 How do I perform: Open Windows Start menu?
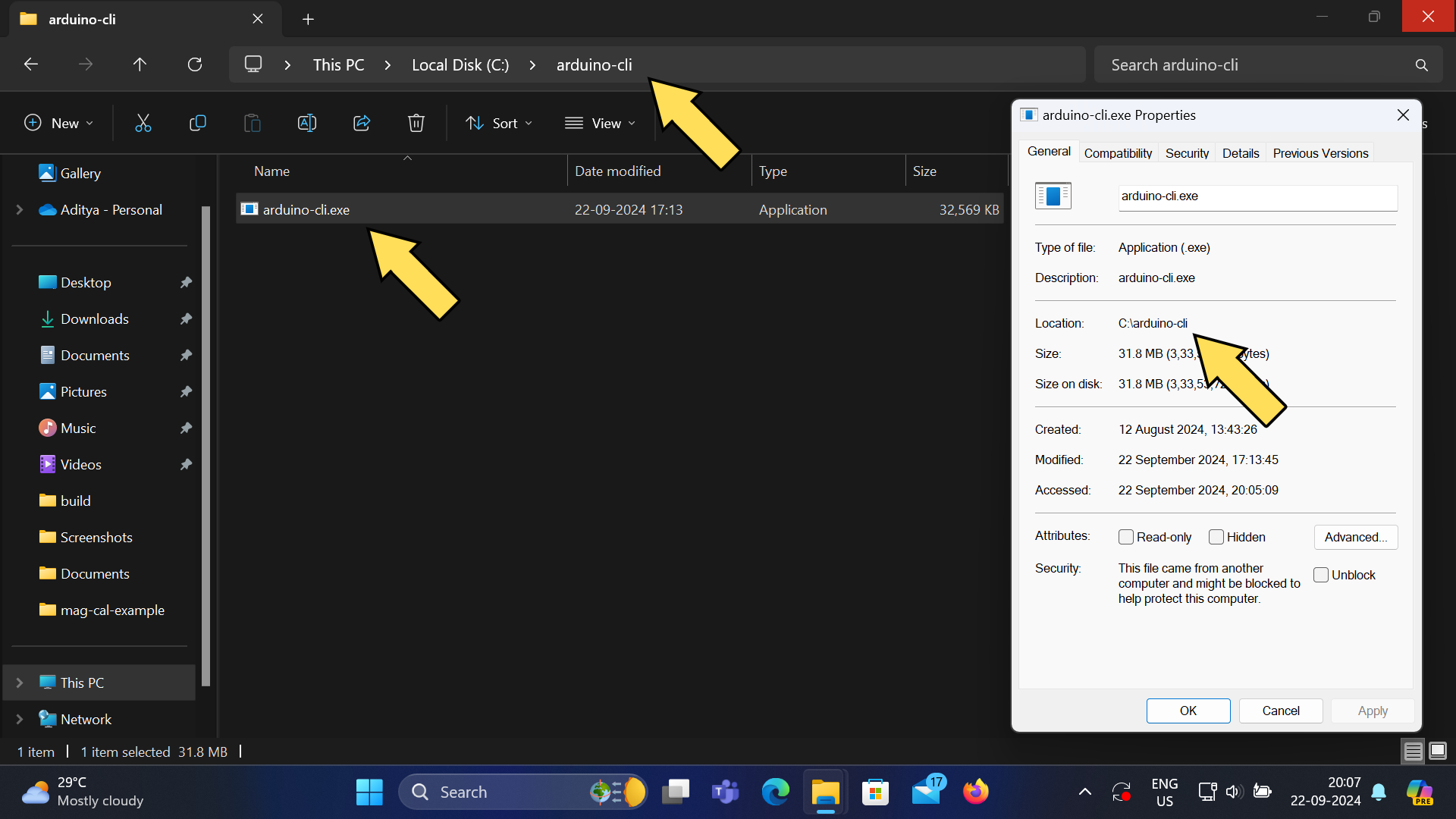(x=369, y=792)
